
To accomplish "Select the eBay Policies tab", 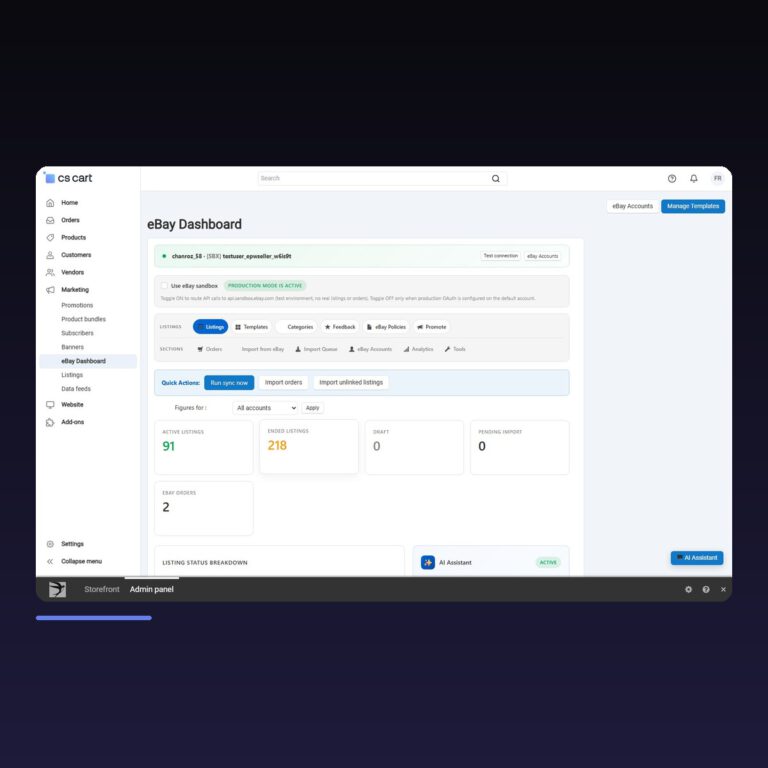I will point(386,327).
